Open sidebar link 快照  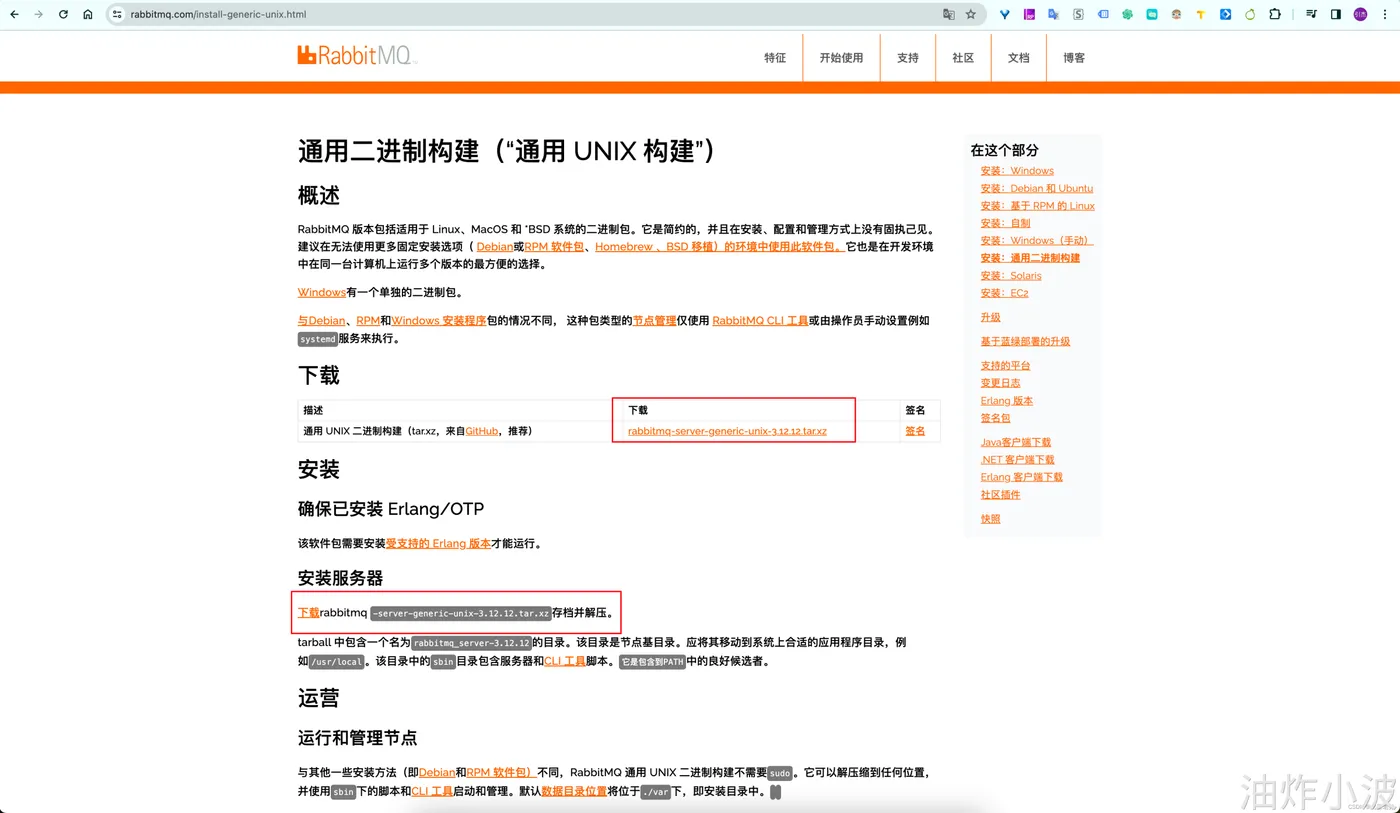pyautogui.click(x=990, y=519)
